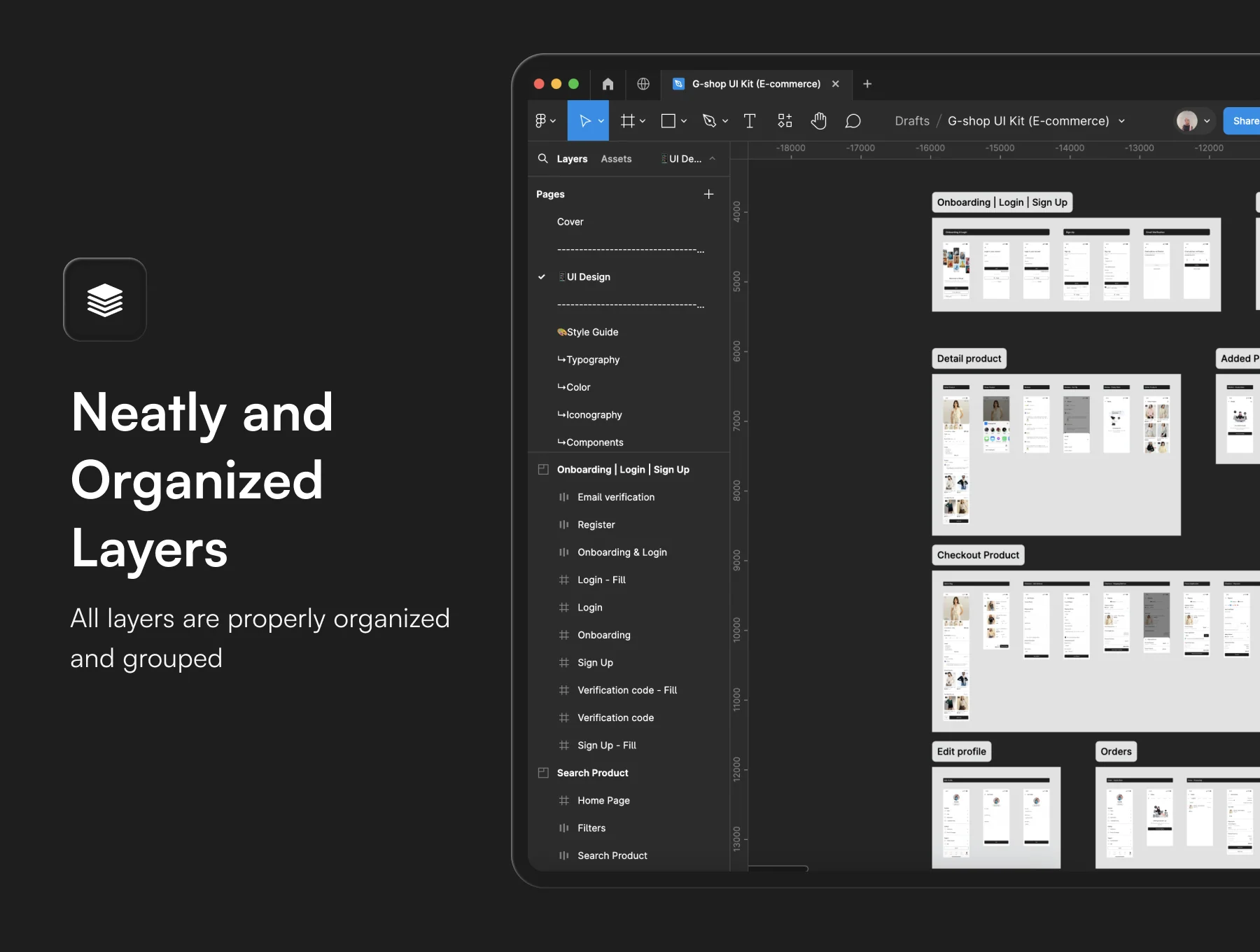Viewport: 1260px width, 952px height.
Task: Click the Share button
Action: [x=1242, y=121]
